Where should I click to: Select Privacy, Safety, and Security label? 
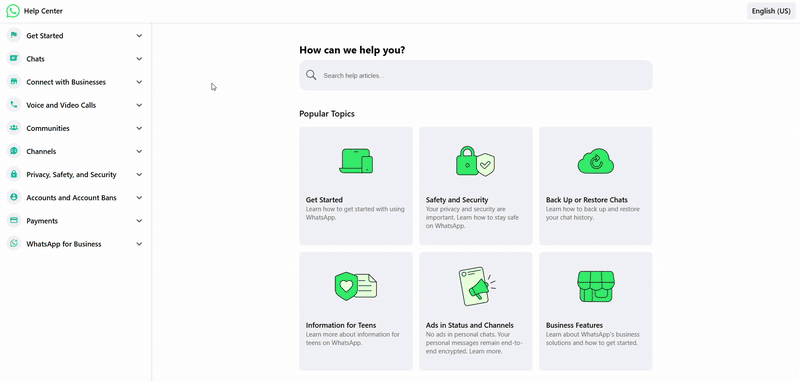[71, 174]
